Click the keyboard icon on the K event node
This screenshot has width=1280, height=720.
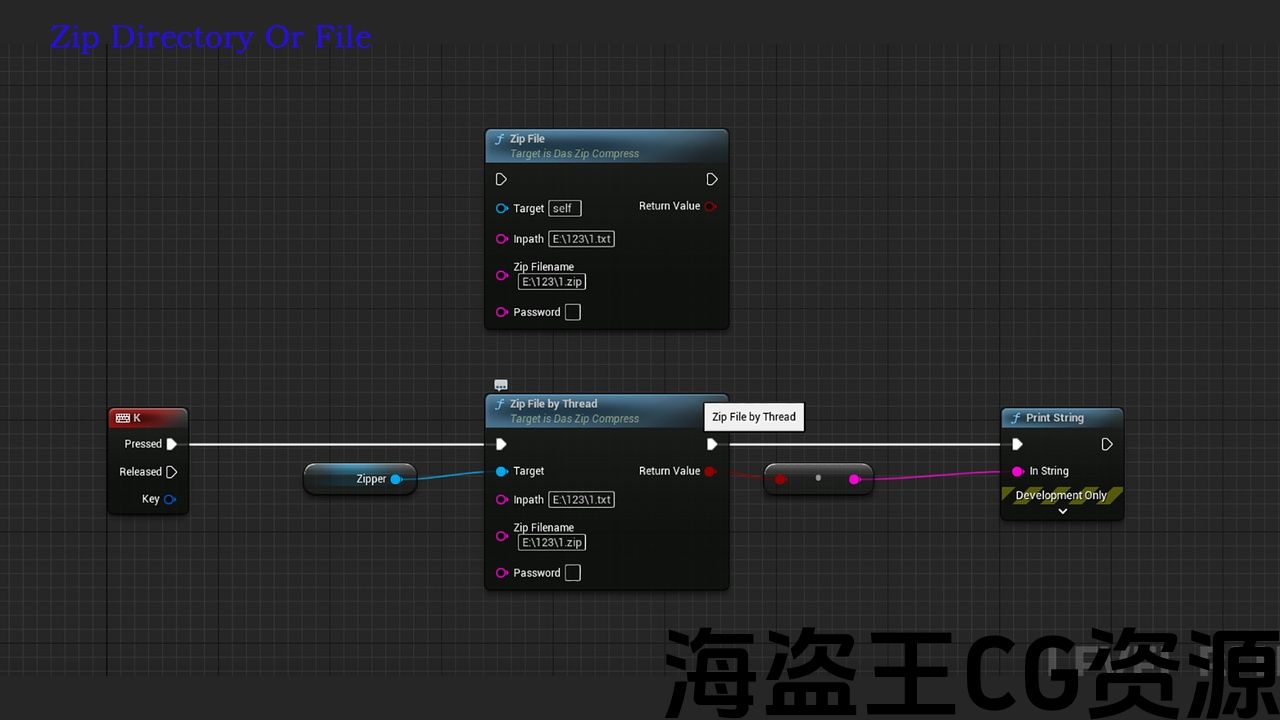(122, 418)
